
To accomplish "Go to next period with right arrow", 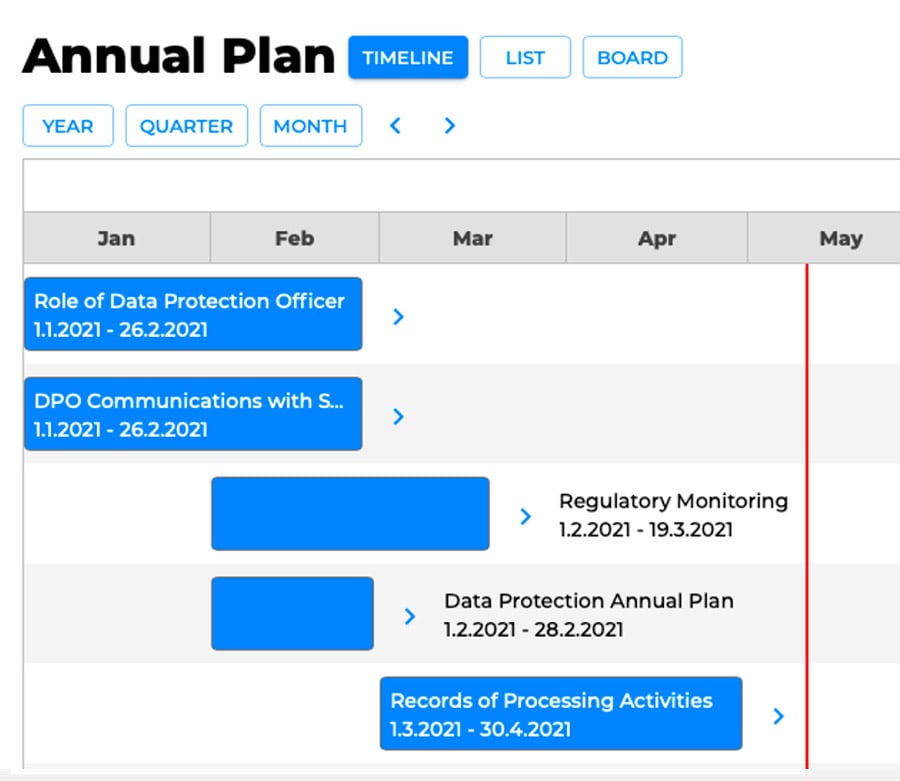I will coord(449,126).
